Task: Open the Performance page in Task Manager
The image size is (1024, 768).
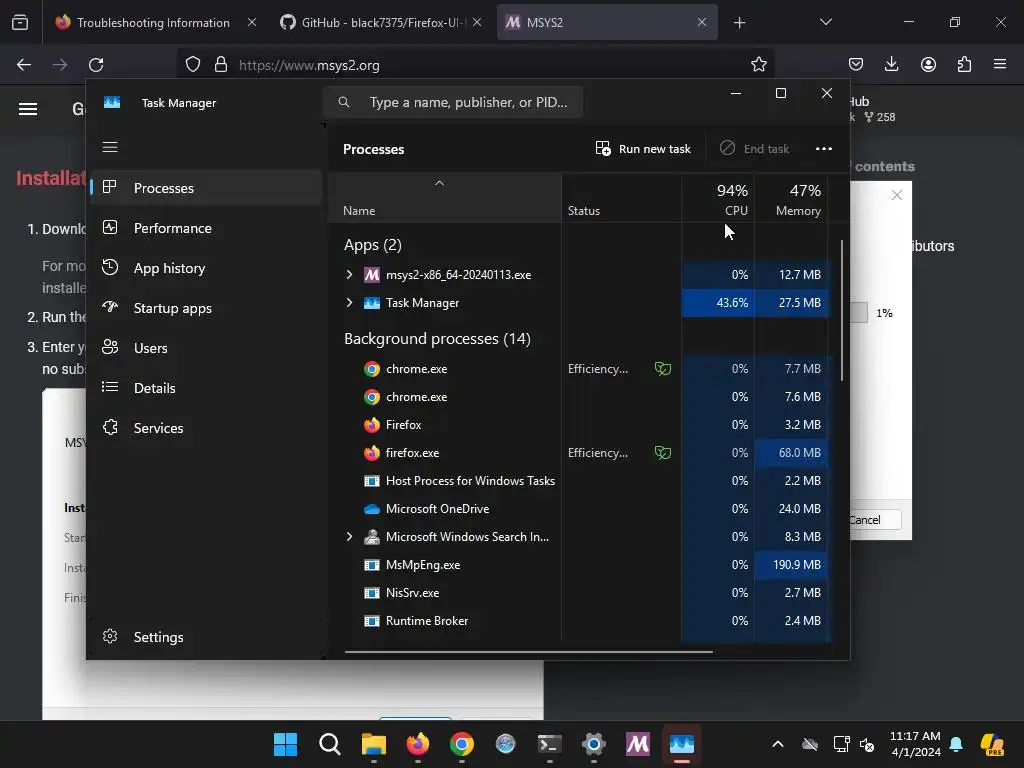Action: 206,228
